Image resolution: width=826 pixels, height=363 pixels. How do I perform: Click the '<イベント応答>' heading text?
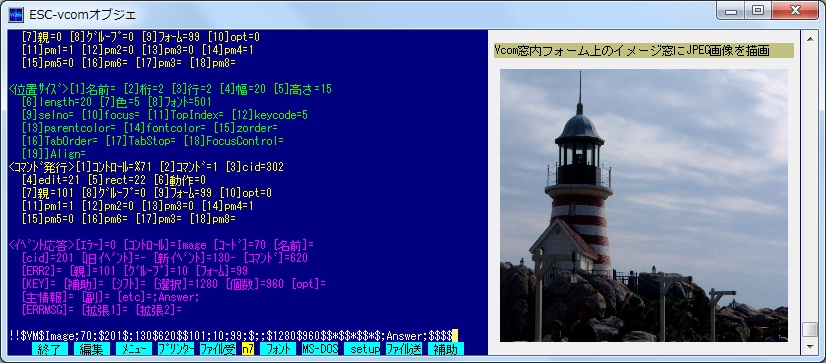(42, 245)
